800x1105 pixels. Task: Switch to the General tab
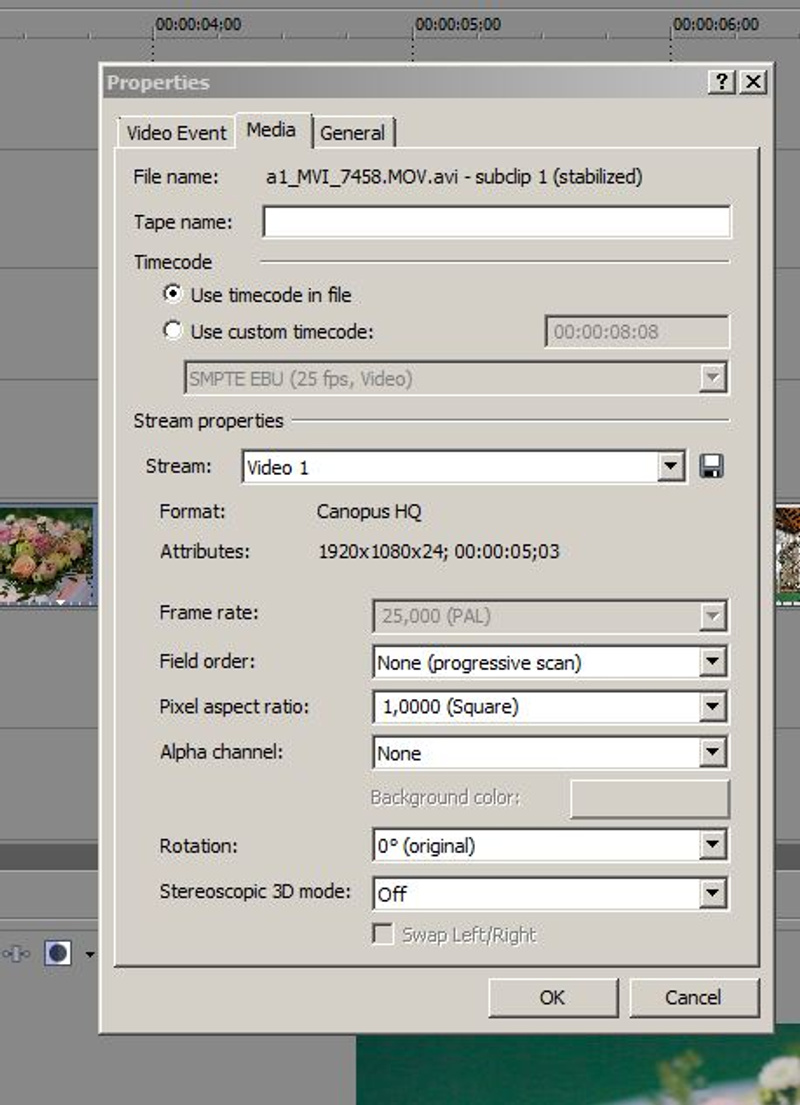pos(353,132)
